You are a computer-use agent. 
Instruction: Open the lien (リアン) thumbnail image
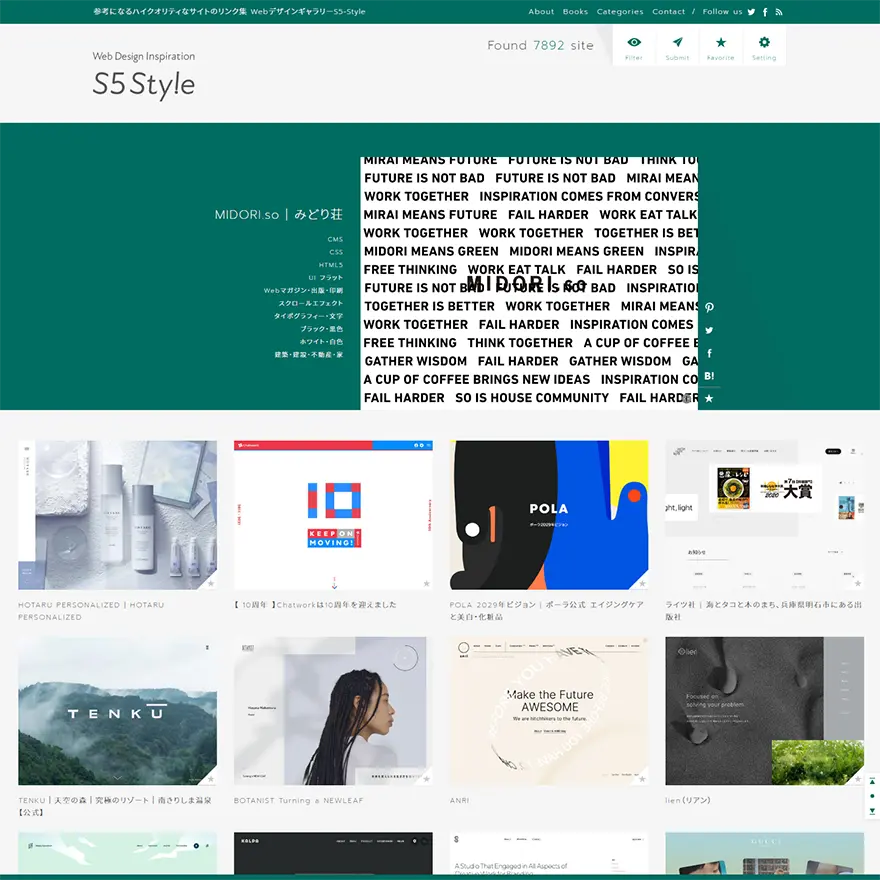pyautogui.click(x=764, y=711)
